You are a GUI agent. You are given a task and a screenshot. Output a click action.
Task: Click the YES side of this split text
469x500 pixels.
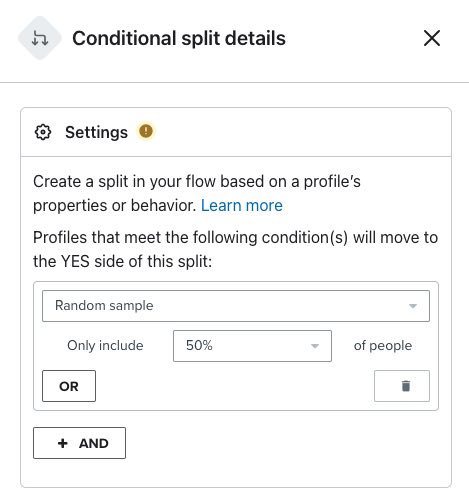coord(123,261)
